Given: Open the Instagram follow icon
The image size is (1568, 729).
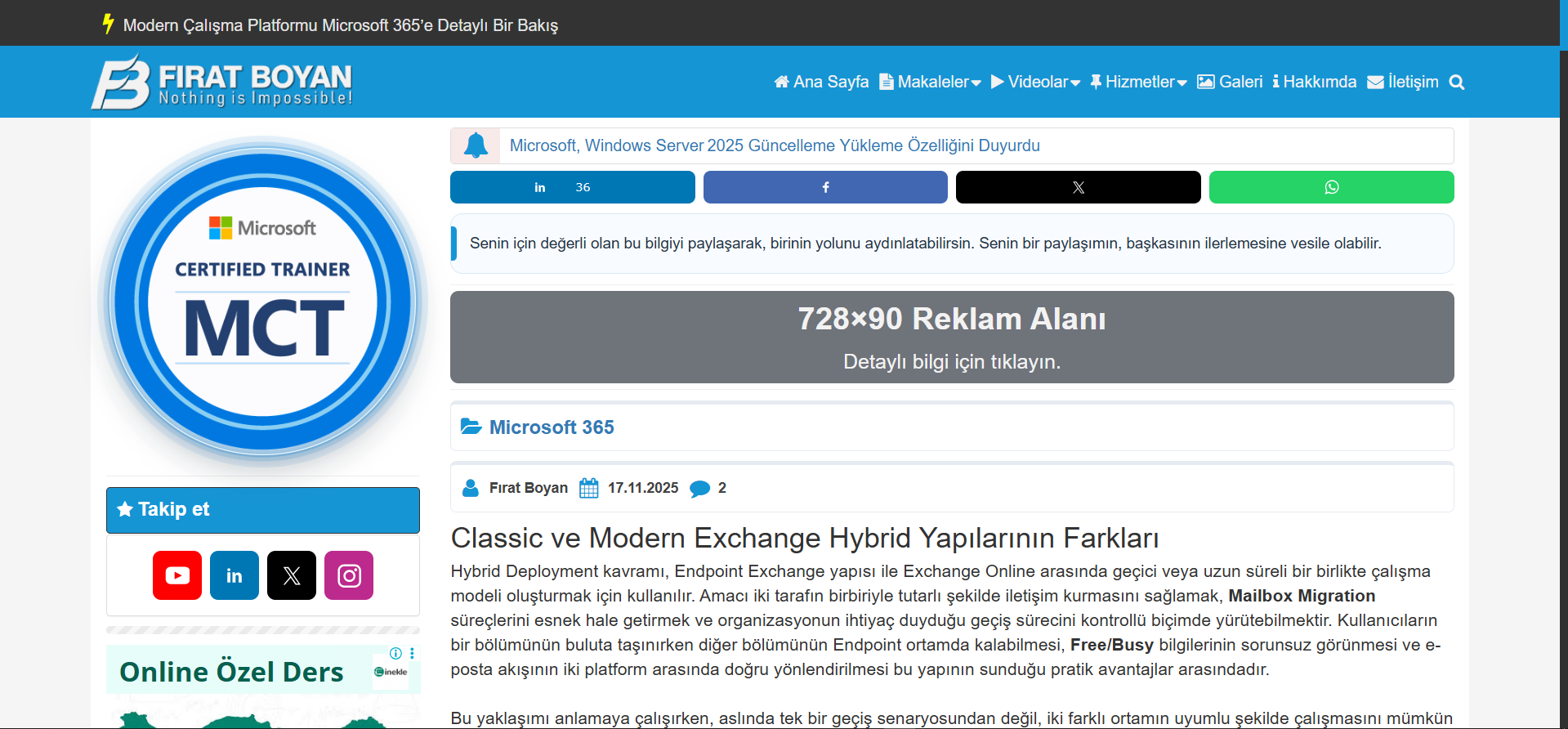Looking at the screenshot, I should (x=349, y=575).
